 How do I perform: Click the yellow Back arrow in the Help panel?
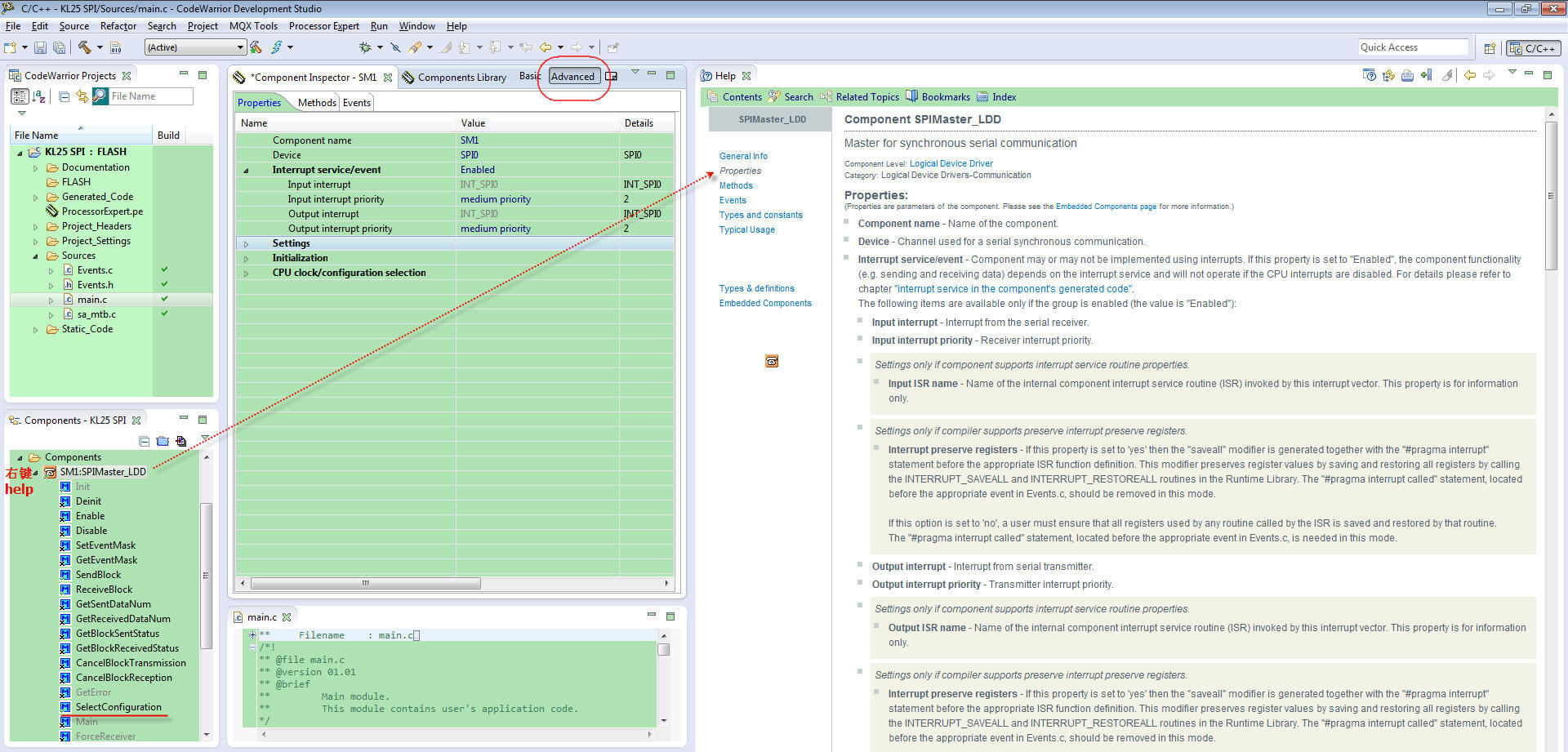coord(1470,75)
